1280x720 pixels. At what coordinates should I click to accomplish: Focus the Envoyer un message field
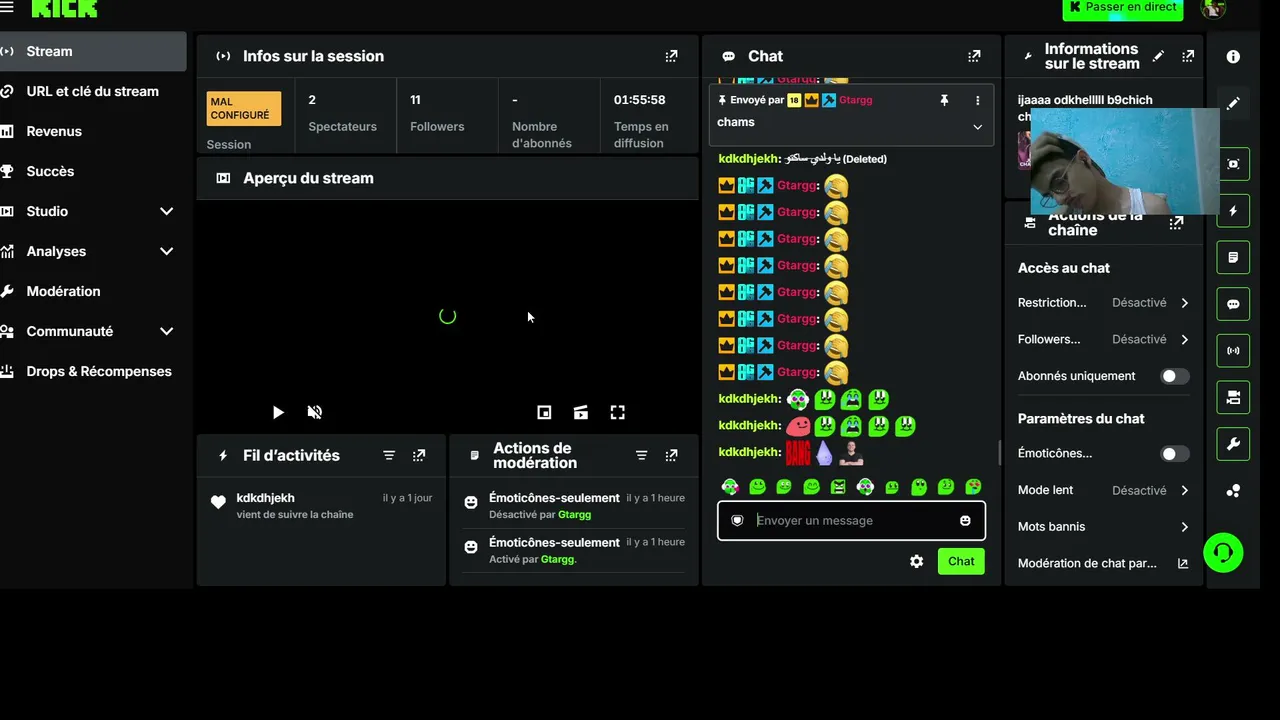tap(851, 520)
